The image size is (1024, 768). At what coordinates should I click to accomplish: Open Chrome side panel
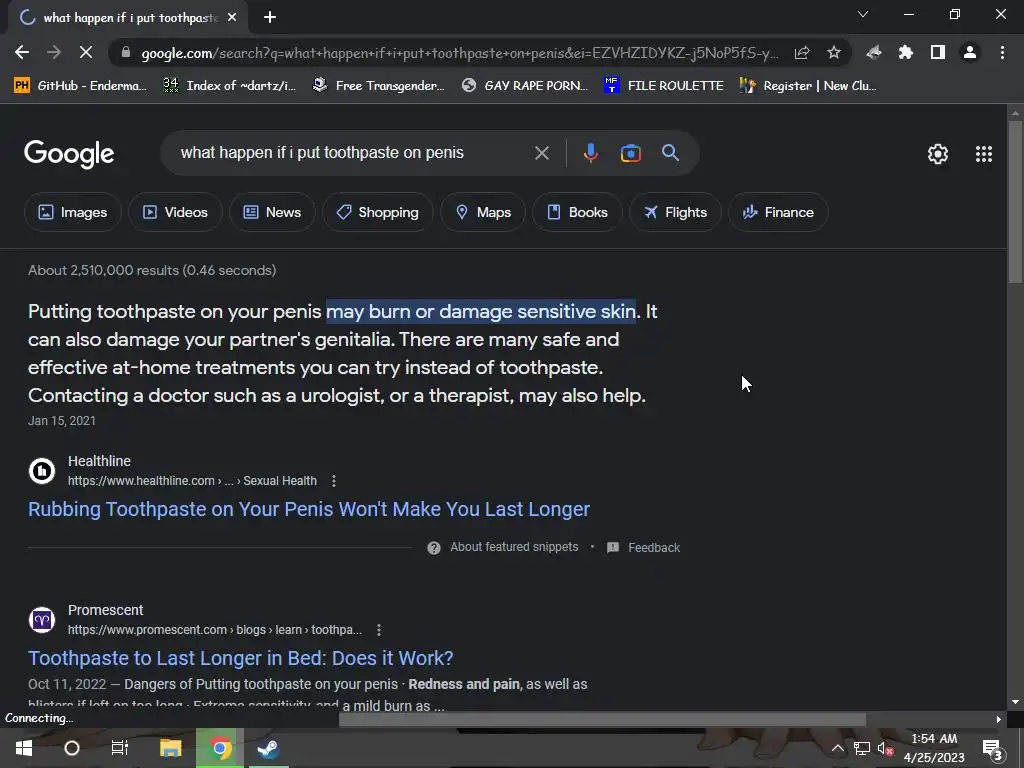click(938, 52)
